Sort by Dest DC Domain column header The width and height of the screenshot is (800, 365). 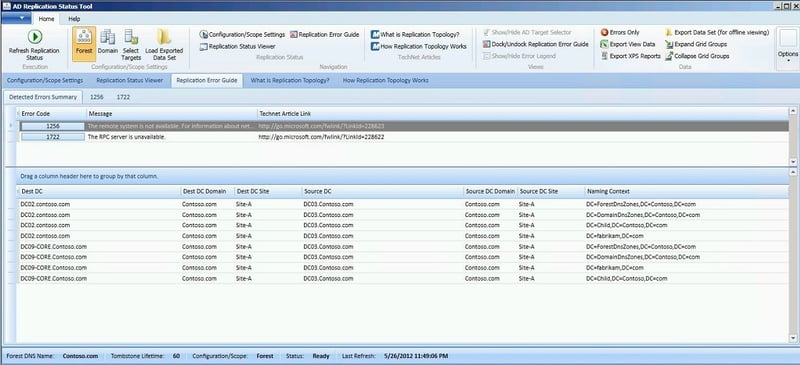[x=207, y=191]
